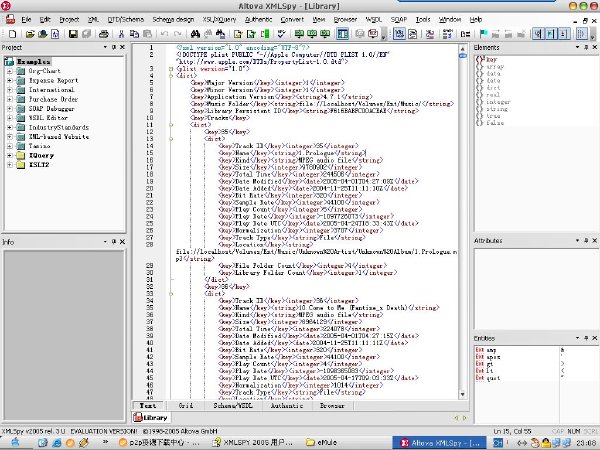Toggle the middle of three pressed icons near the right end
Viewport: 600px width, 450px height.
pos(551,34)
